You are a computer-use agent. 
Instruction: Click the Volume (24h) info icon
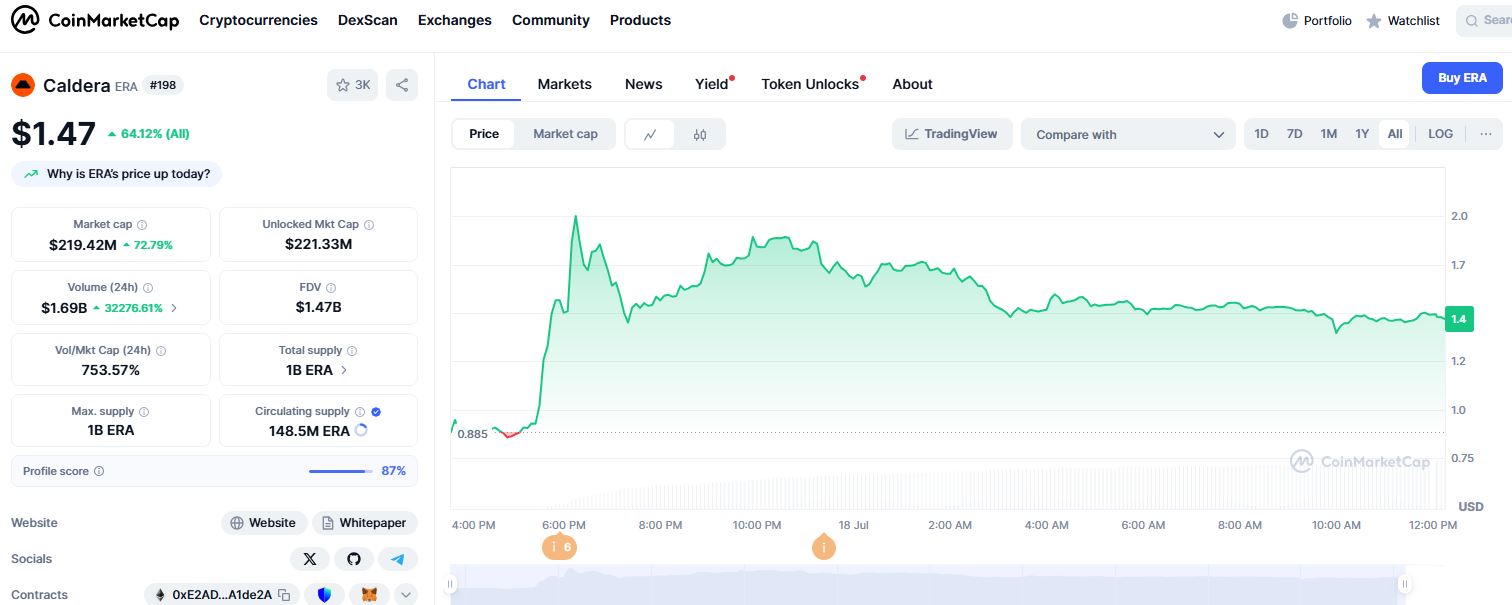point(148,288)
